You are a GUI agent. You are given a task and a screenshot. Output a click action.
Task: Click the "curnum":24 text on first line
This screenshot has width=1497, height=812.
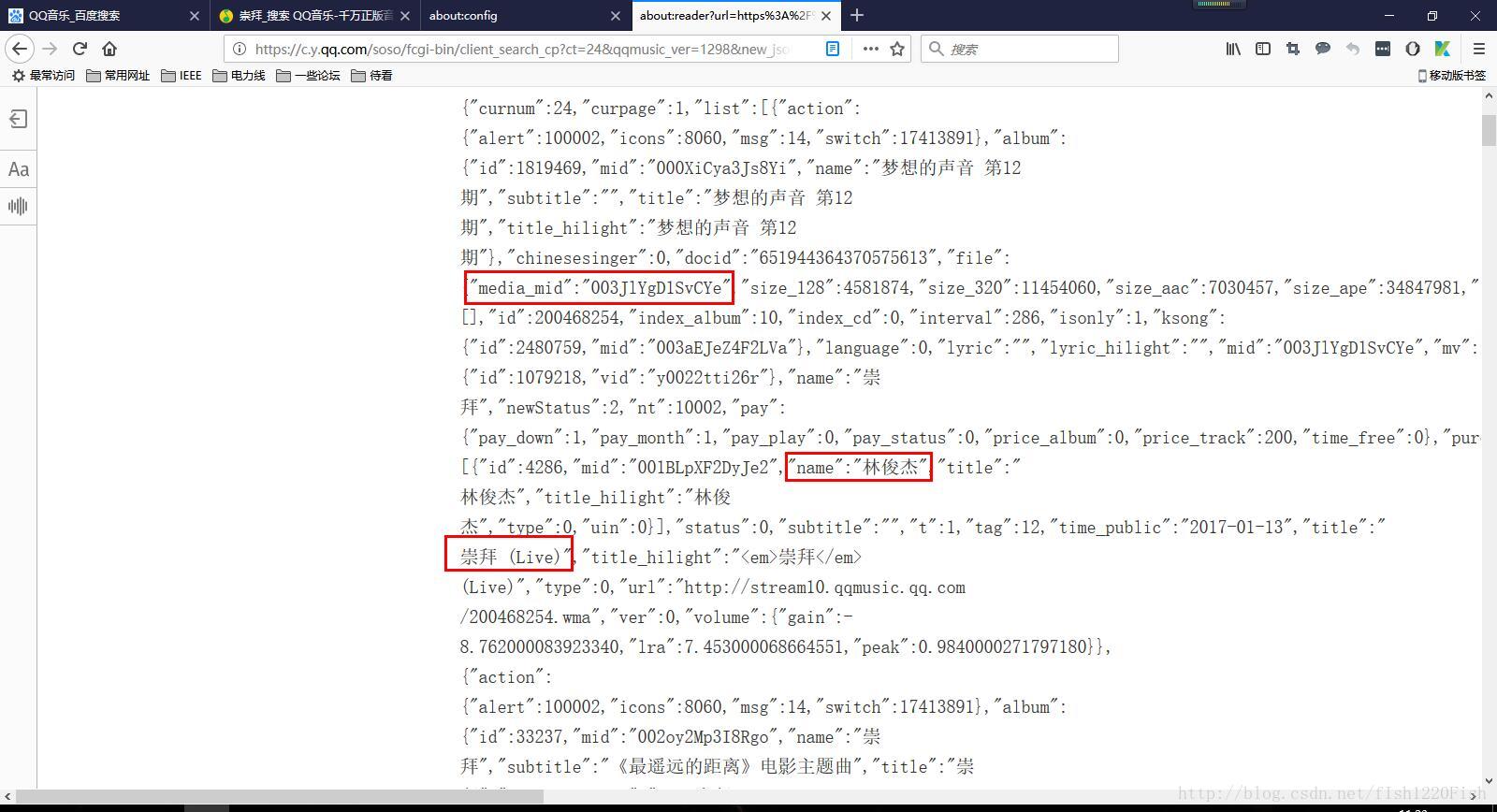pyautogui.click(x=520, y=109)
